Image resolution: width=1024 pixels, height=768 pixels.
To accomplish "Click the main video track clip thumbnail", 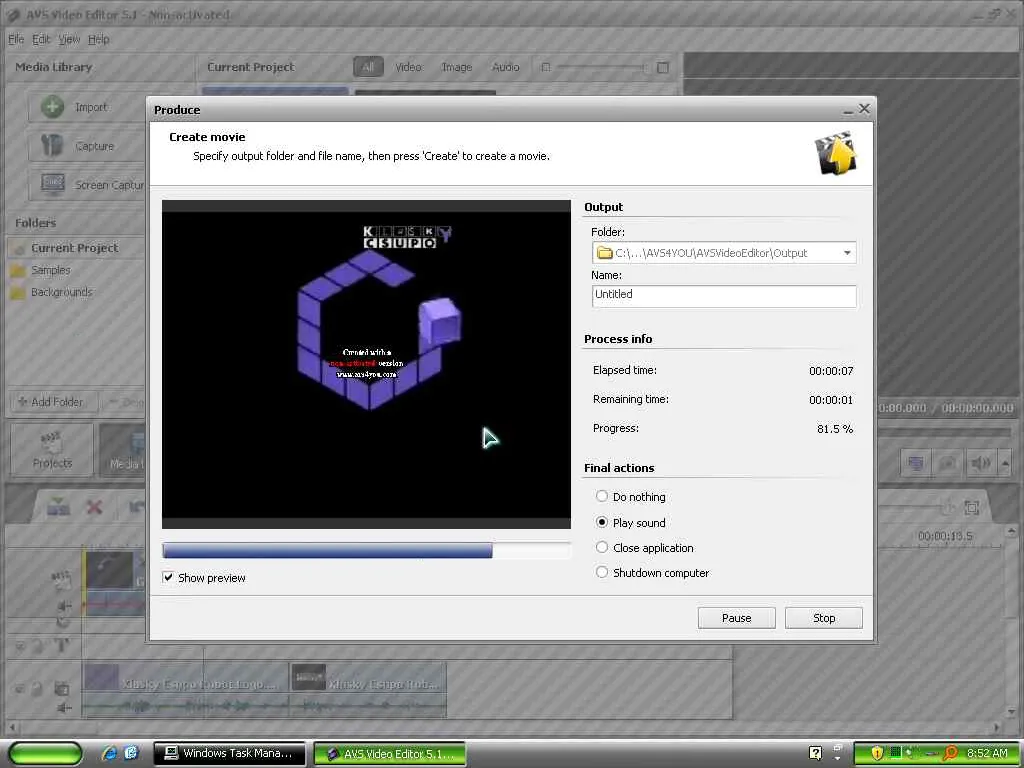I will coord(109,570).
